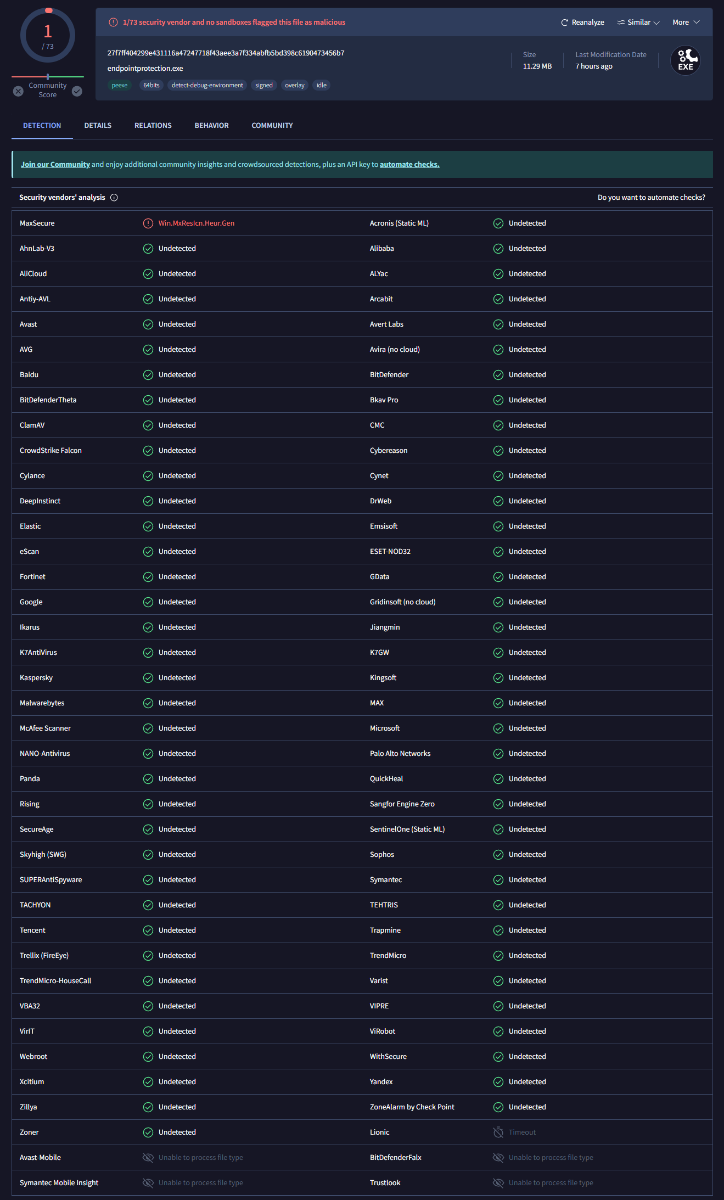Click the Reanalyze refresh icon
This screenshot has width=724, height=1200.
564,22
